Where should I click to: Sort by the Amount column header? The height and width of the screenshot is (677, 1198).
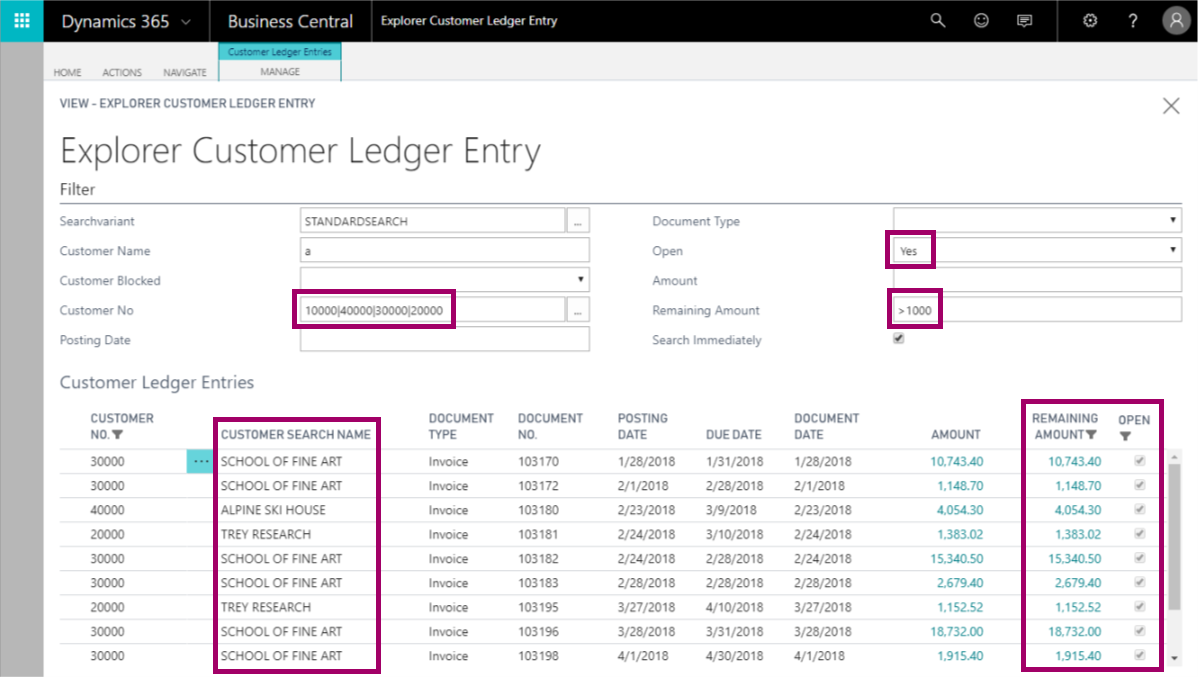click(x=956, y=435)
